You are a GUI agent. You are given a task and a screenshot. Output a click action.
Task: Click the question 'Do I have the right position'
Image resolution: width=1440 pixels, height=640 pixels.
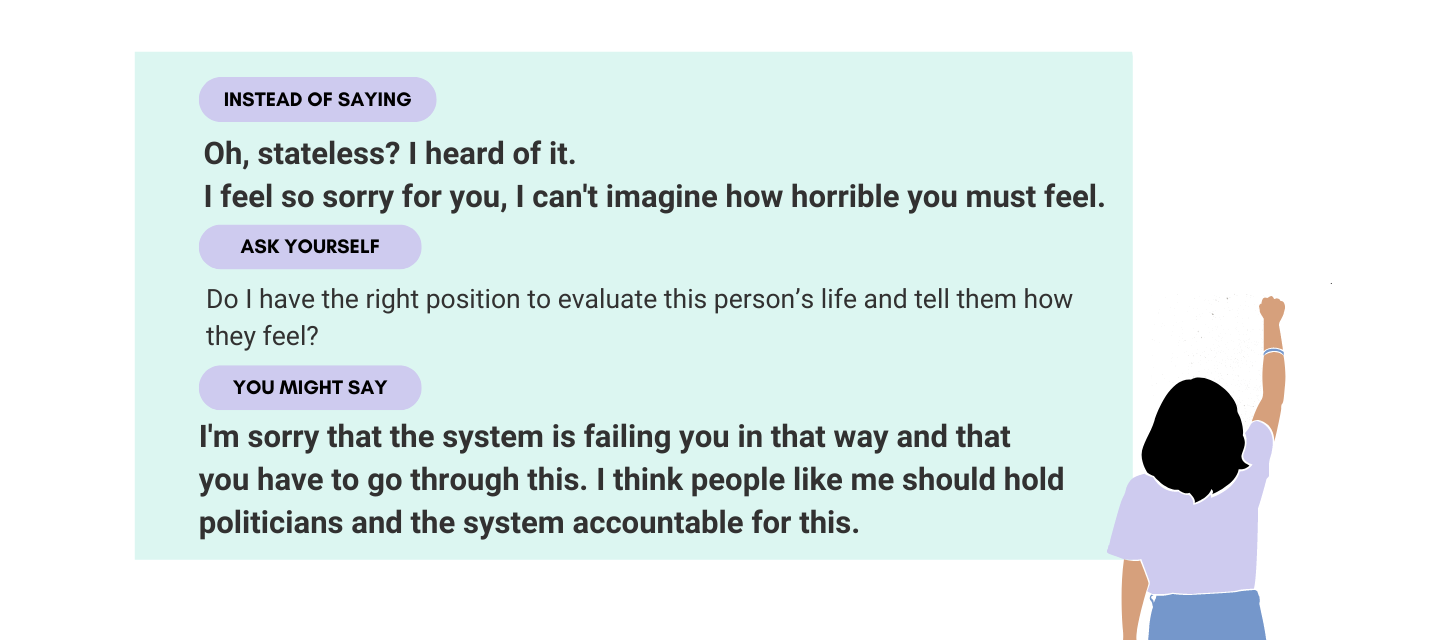tap(639, 299)
